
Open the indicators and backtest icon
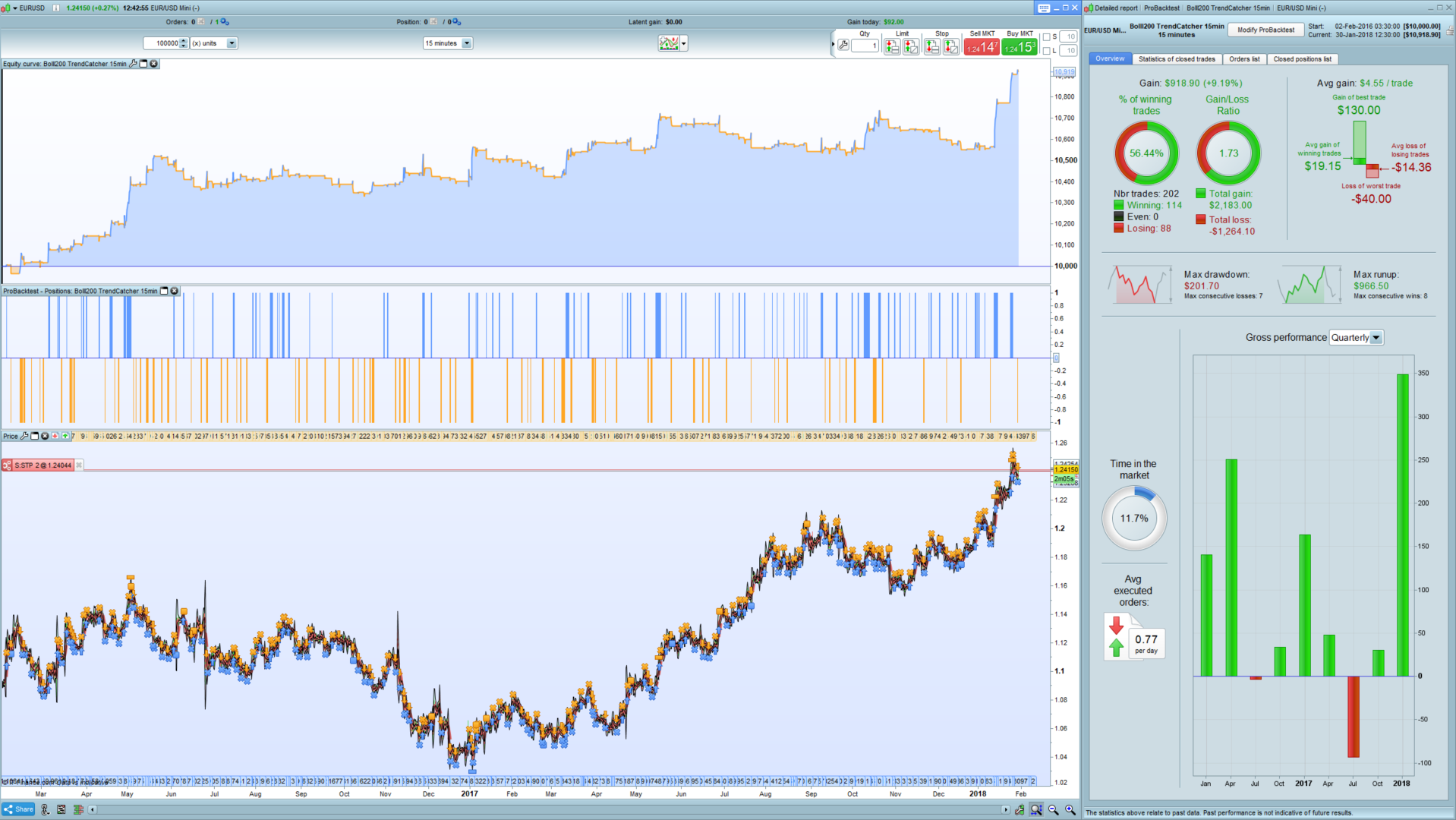(x=669, y=43)
